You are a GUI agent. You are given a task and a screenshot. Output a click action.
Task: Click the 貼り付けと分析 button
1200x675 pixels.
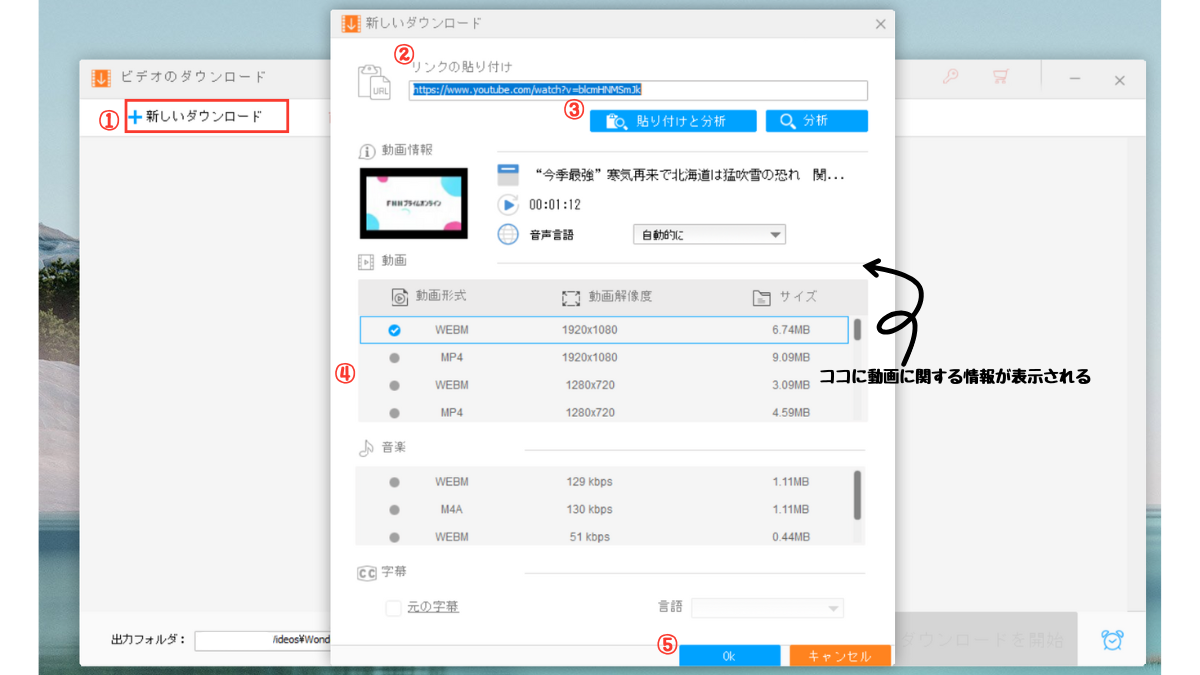pyautogui.click(x=672, y=121)
